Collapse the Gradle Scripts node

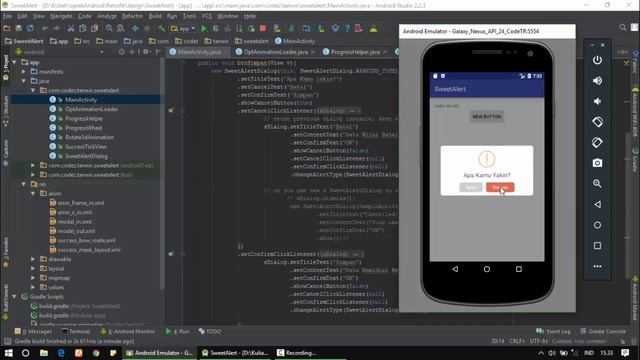coord(14,297)
